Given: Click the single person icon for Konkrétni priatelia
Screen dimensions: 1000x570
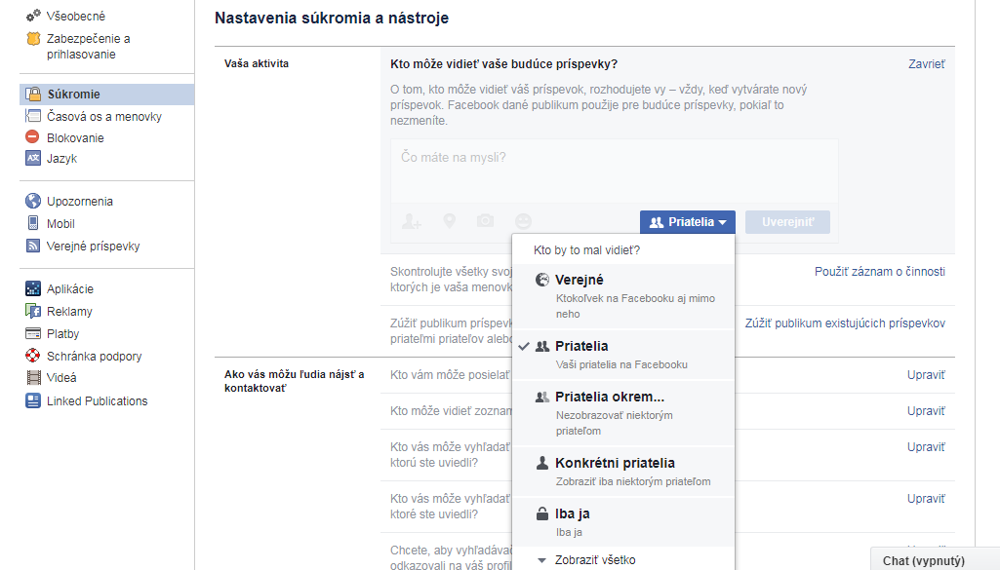Looking at the screenshot, I should click(542, 463).
